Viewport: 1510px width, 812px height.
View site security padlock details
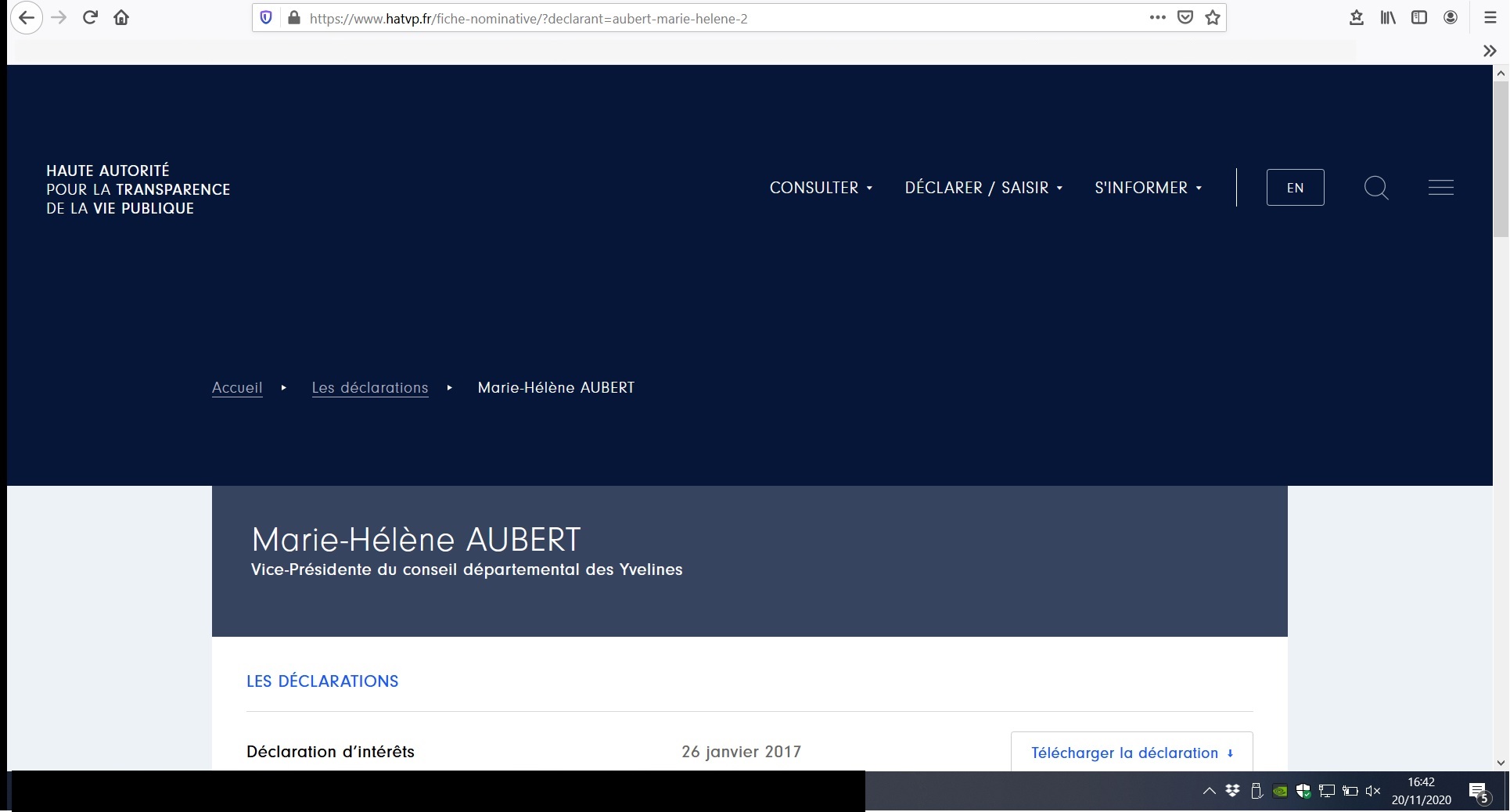click(x=294, y=18)
